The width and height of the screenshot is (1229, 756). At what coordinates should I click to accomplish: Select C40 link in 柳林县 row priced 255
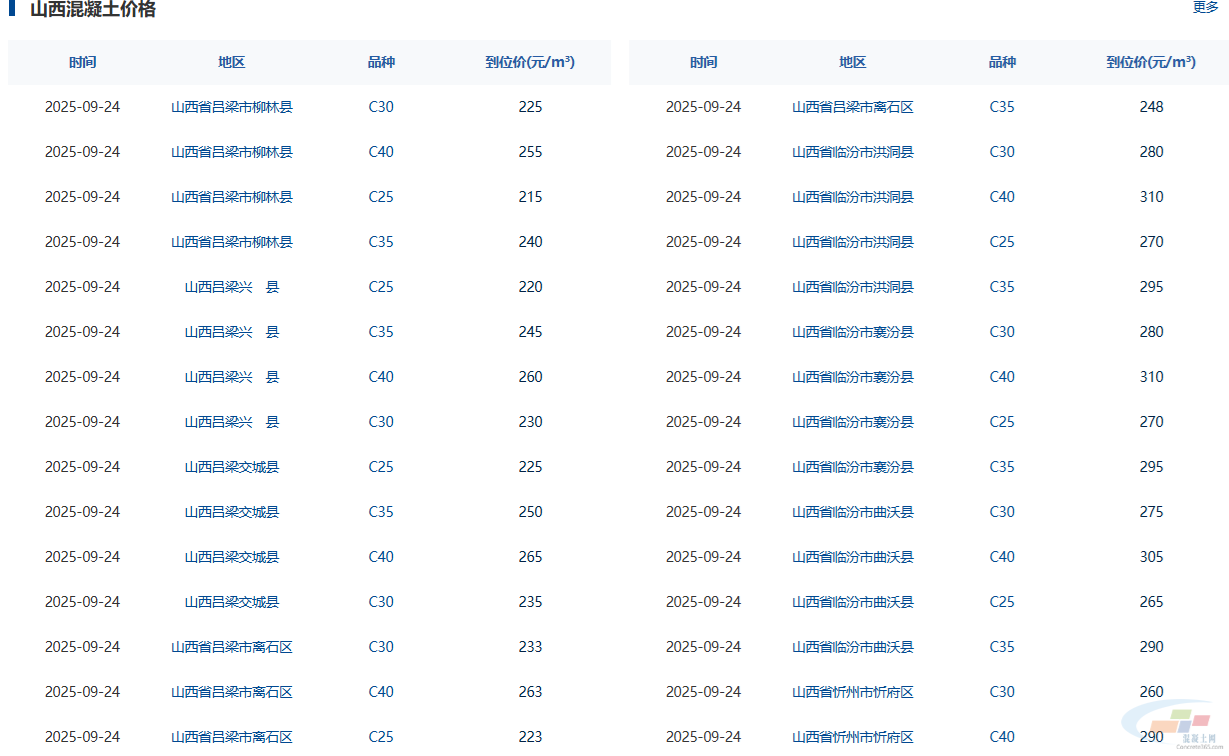(x=381, y=152)
